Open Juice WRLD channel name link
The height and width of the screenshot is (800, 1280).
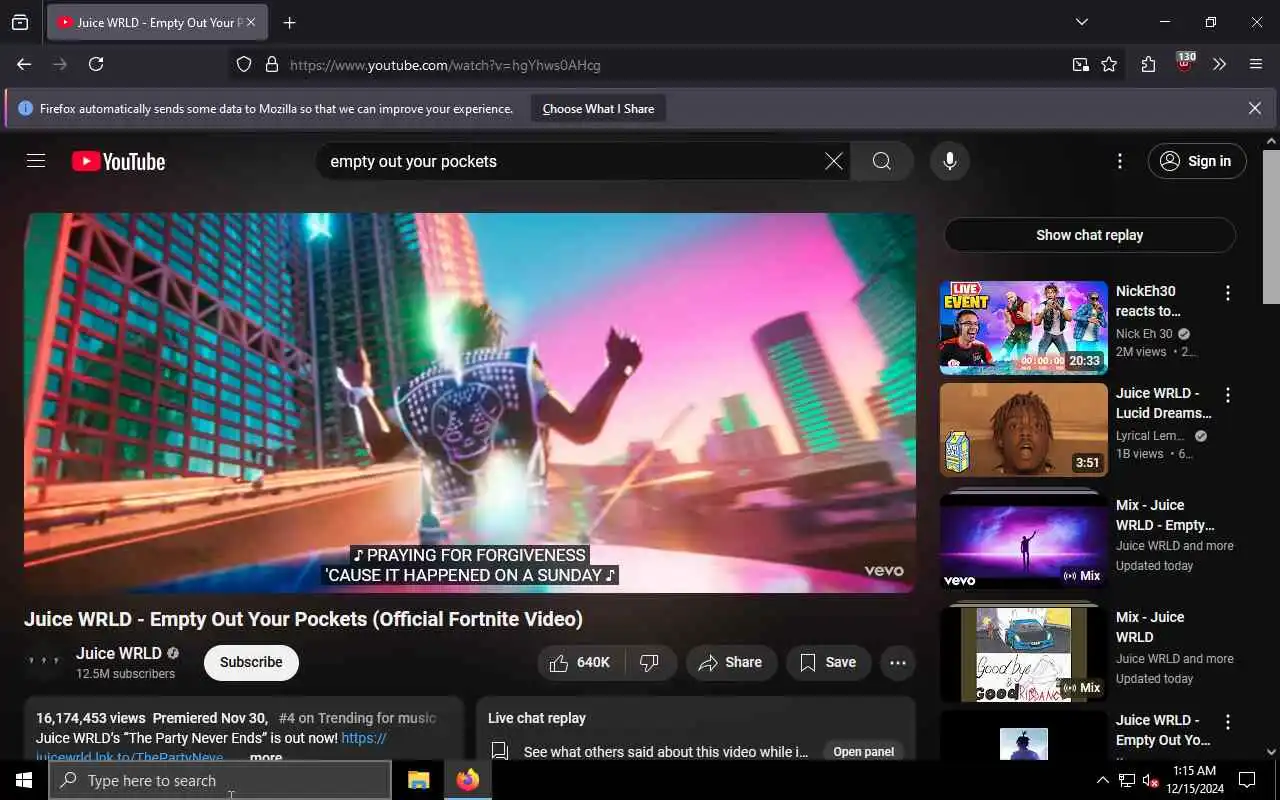click(x=118, y=653)
